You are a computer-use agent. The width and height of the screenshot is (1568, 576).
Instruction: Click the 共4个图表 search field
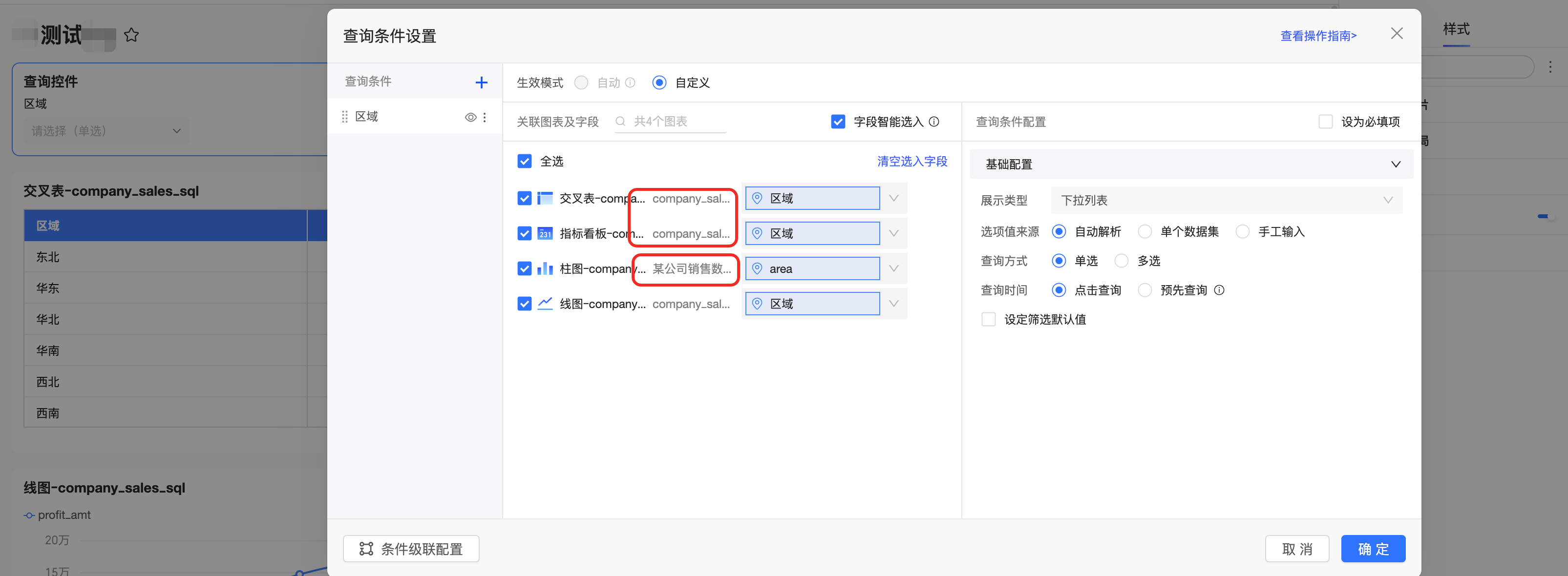coord(670,122)
